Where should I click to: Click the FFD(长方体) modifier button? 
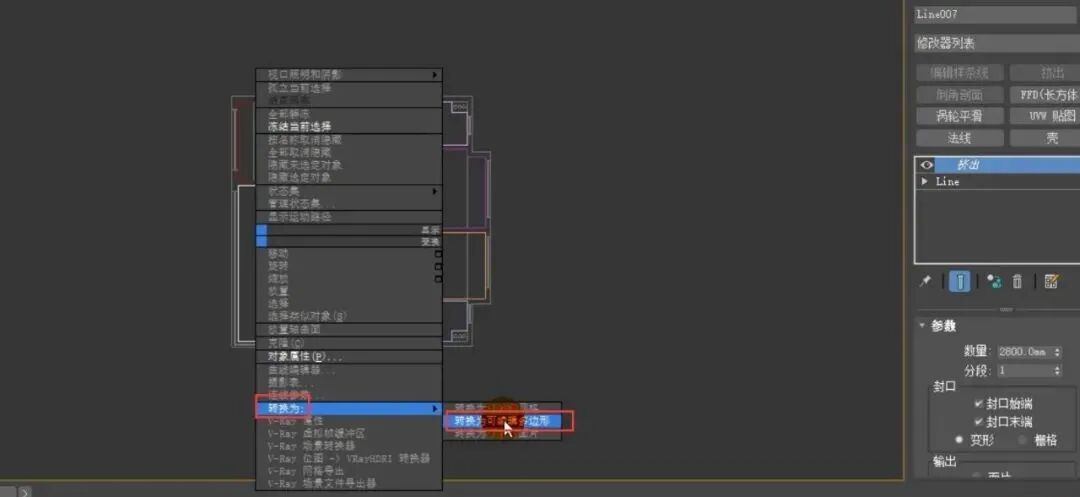tap(1045, 95)
